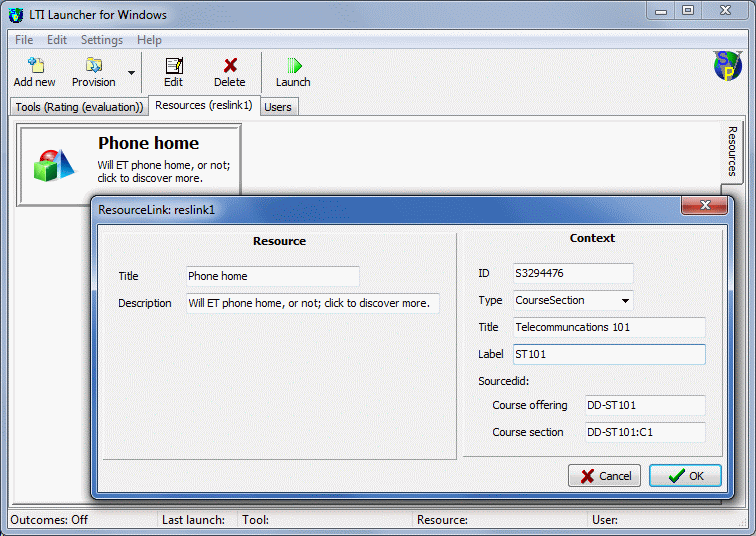
Task: Click the vertical Resources side tab
Action: click(732, 151)
